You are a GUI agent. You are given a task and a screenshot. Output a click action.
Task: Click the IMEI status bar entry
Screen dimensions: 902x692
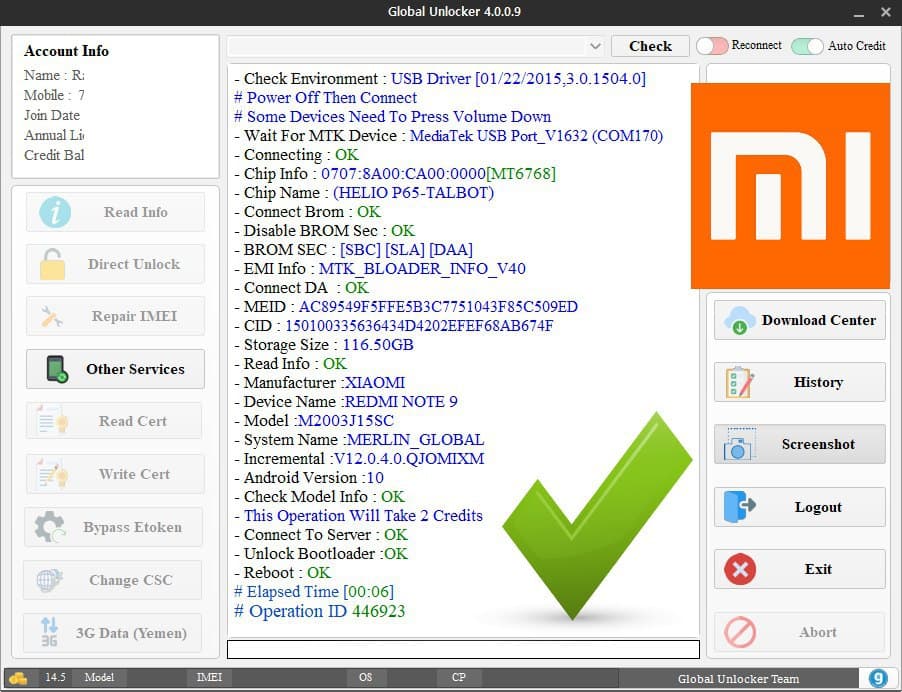209,678
